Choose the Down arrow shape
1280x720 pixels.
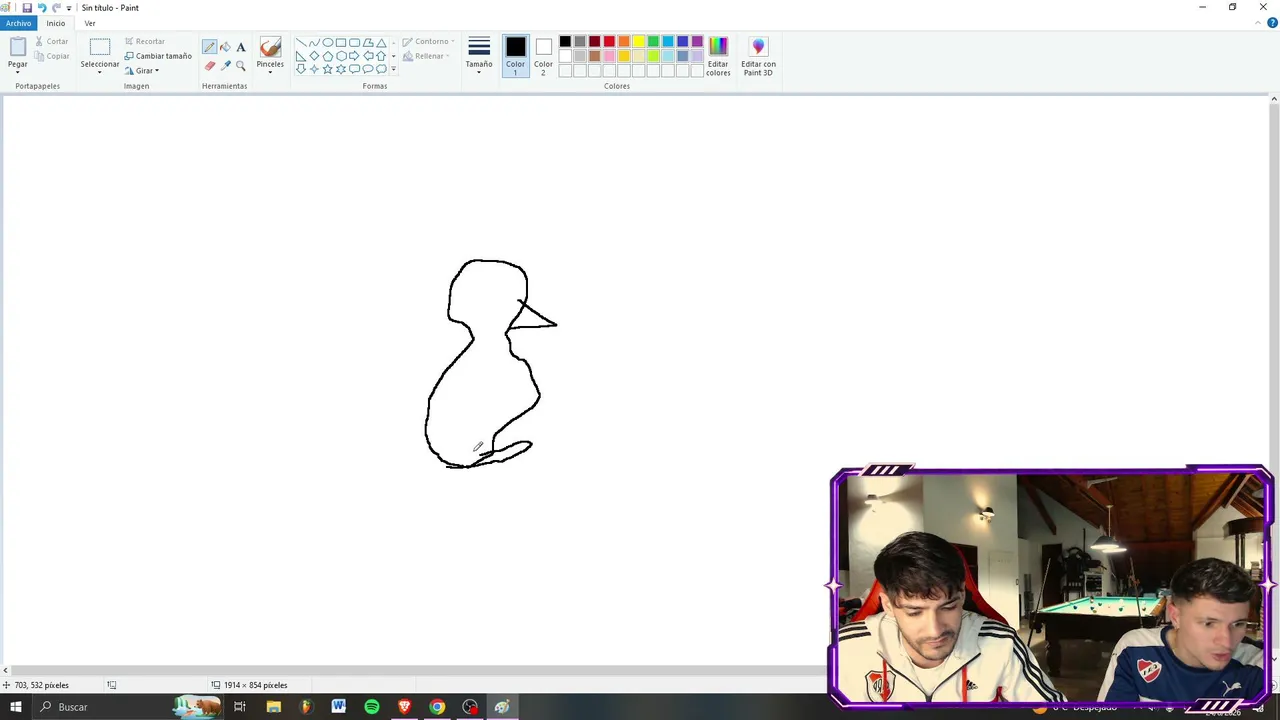(x=301, y=69)
